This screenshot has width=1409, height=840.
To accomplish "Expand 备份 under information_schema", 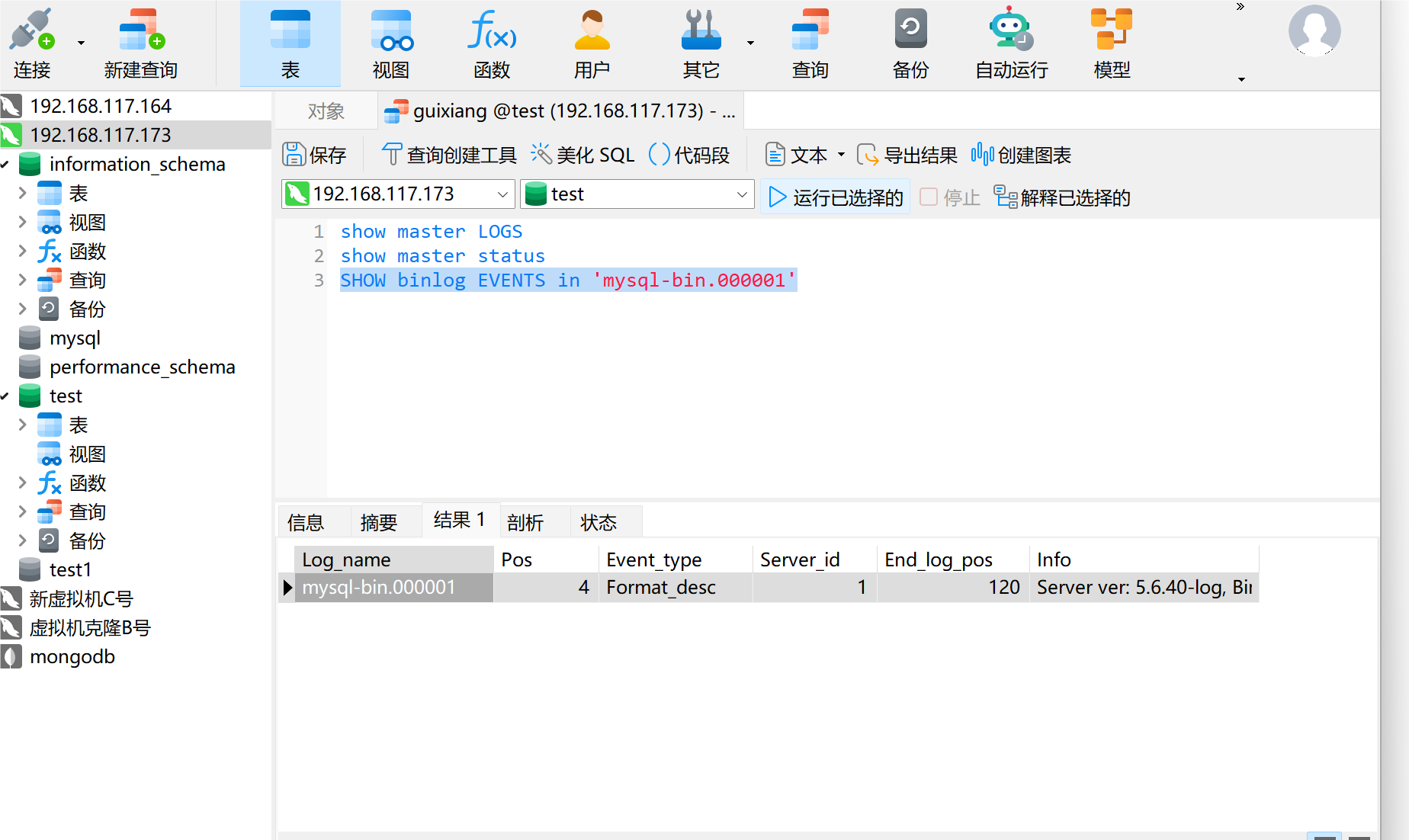I will tap(23, 309).
